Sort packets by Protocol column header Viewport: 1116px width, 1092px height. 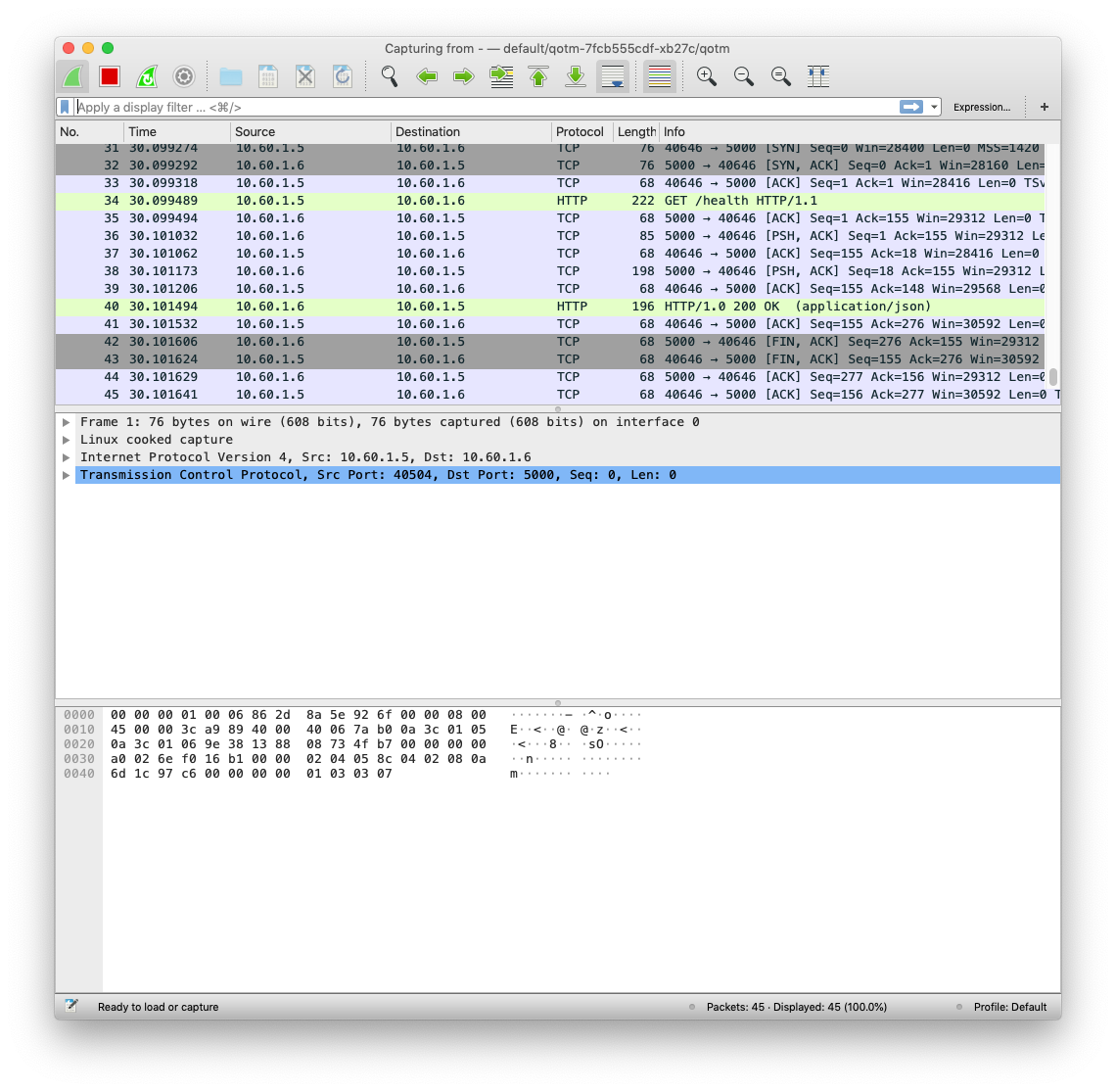coord(582,131)
